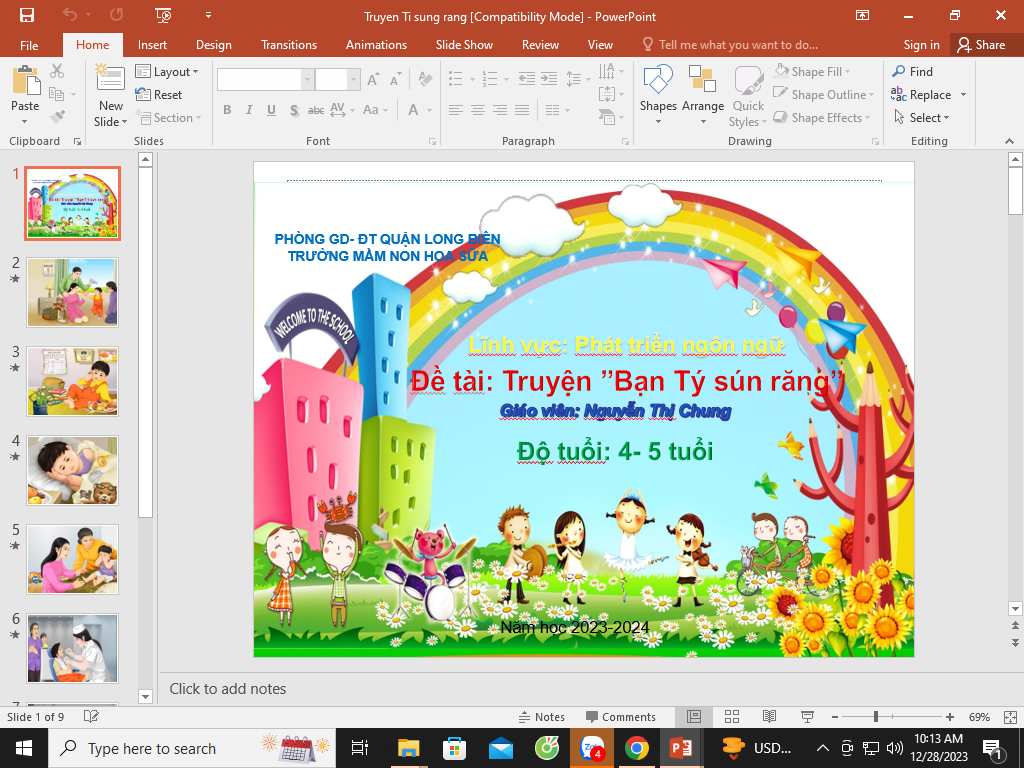
Task: Expand the Layout dropdown
Action: point(167,72)
